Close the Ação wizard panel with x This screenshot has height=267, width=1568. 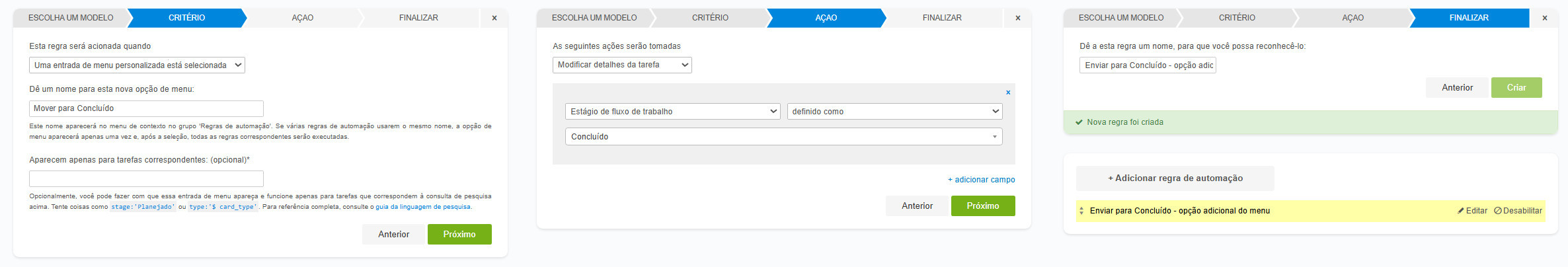click(x=1017, y=18)
